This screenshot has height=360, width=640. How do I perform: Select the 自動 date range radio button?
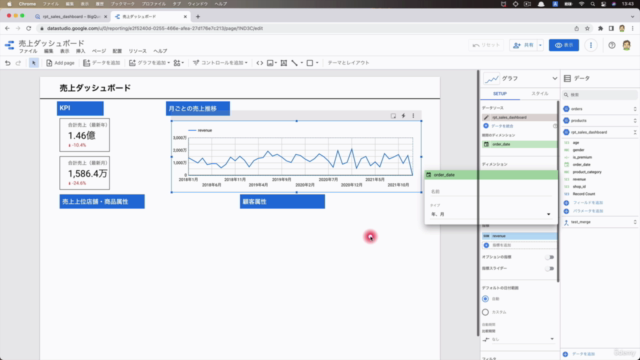click(485, 299)
